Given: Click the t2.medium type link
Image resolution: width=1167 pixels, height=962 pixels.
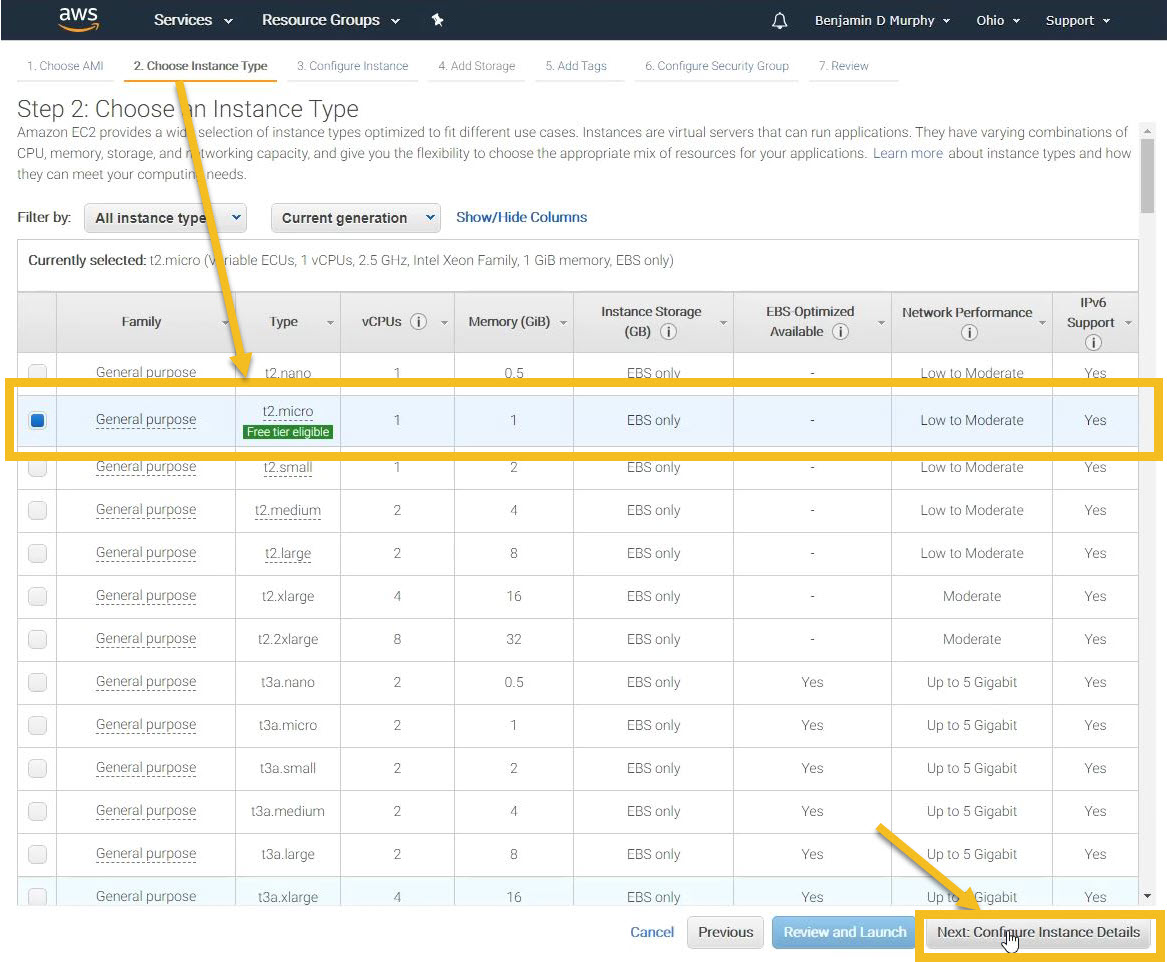Looking at the screenshot, I should pyautogui.click(x=287, y=510).
